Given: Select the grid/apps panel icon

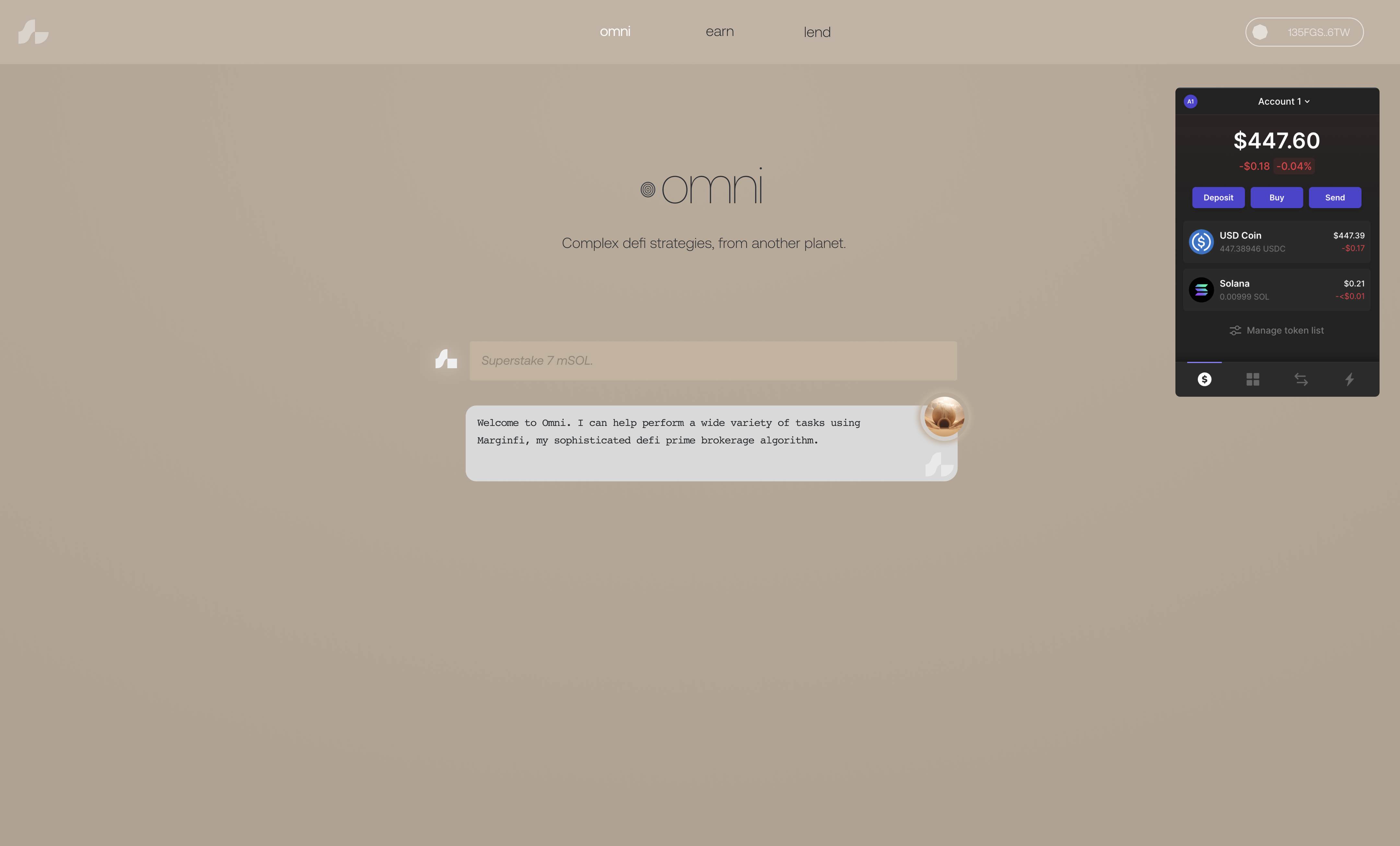Looking at the screenshot, I should (x=1253, y=378).
